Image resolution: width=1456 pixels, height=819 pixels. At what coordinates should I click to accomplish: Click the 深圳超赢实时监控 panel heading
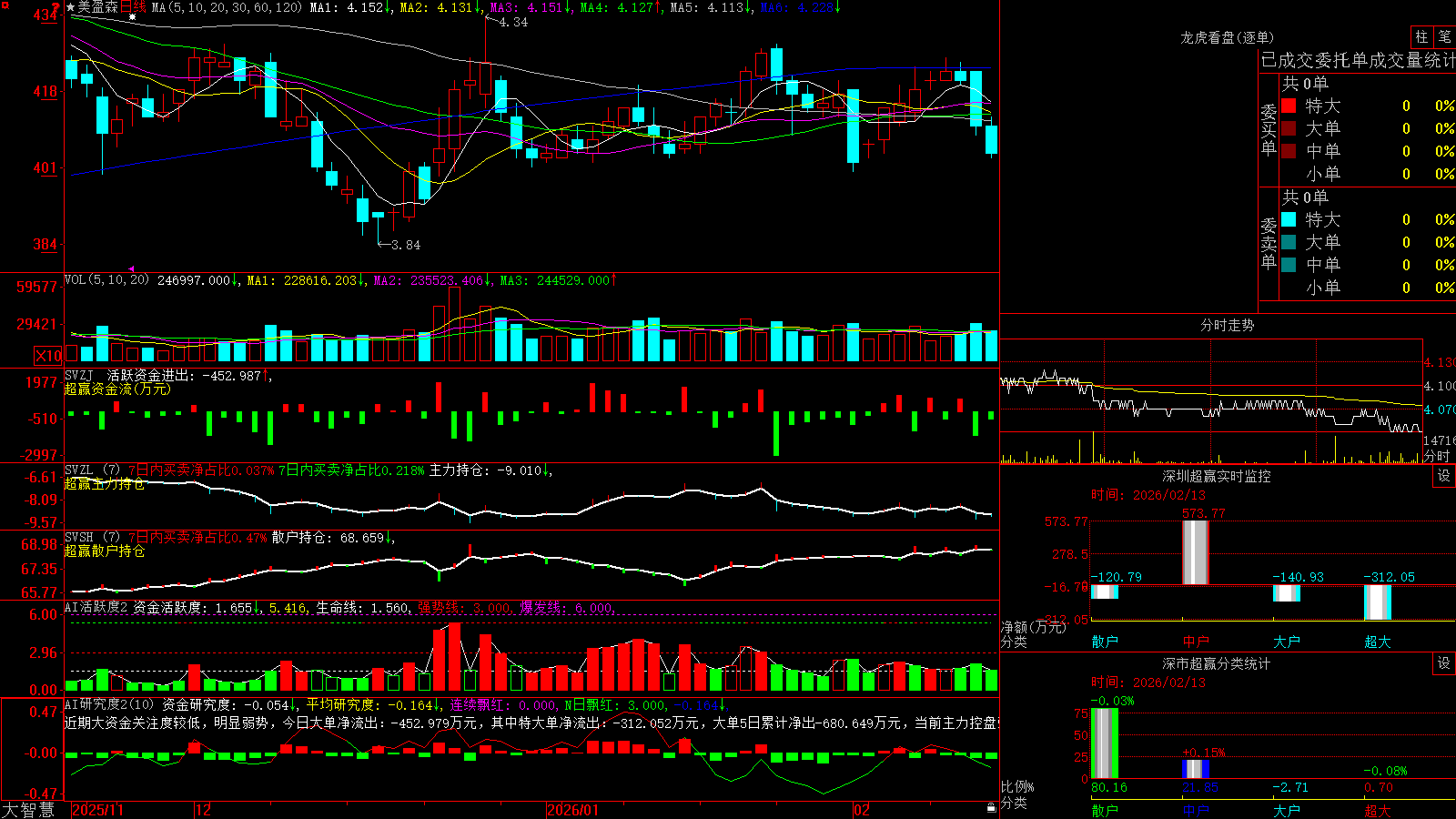[x=1216, y=476]
